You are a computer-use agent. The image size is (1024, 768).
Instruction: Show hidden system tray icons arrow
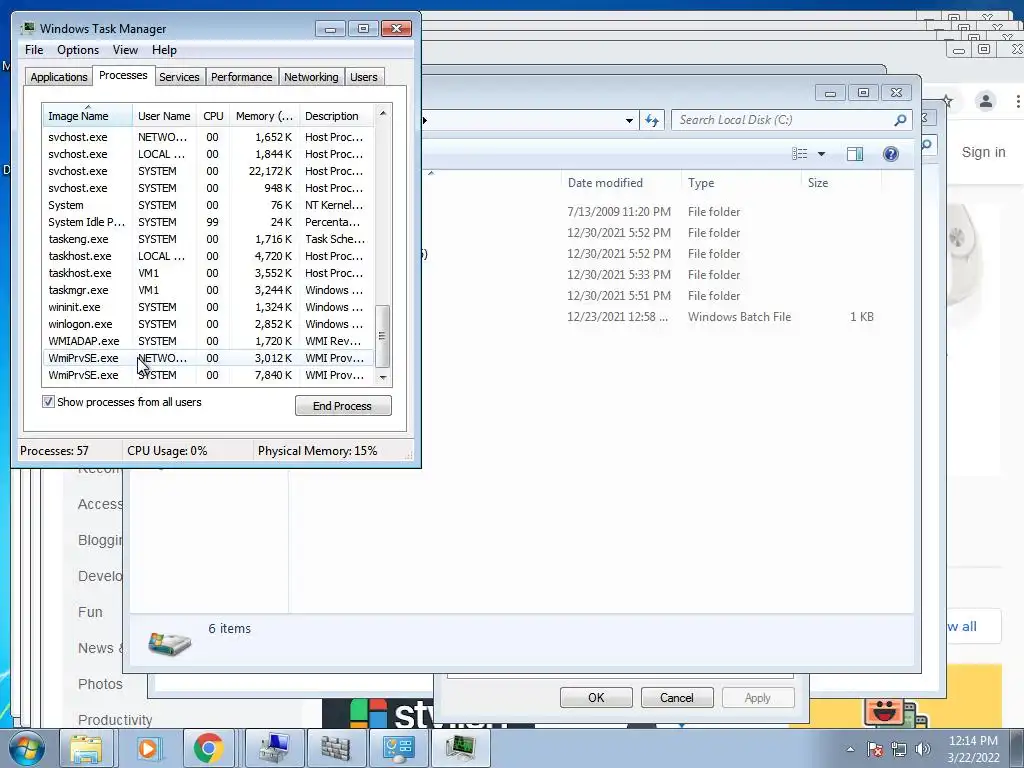[x=850, y=749]
